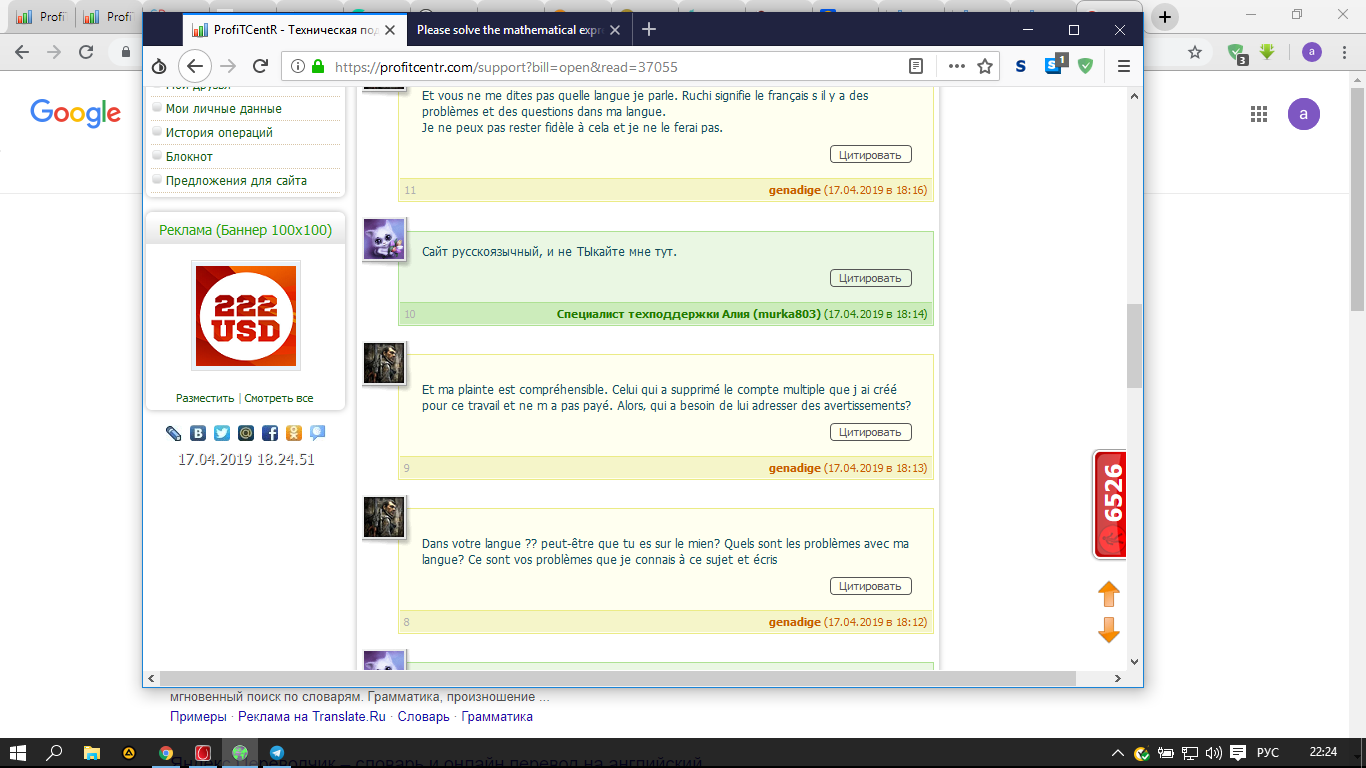Screen dimensions: 1366x768
Task: Click the red 6526 counter badge
Action: (x=1110, y=505)
